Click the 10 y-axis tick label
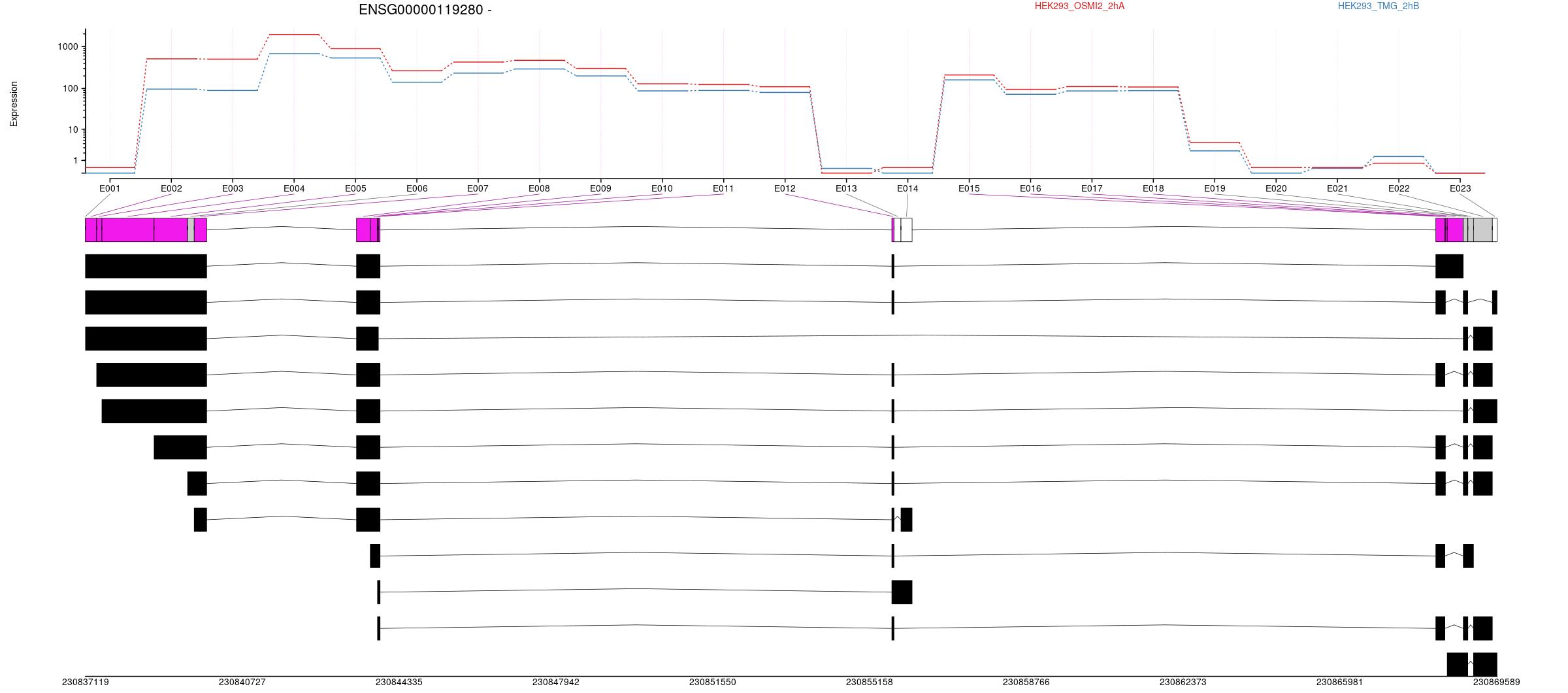The image size is (1568, 693). point(73,129)
